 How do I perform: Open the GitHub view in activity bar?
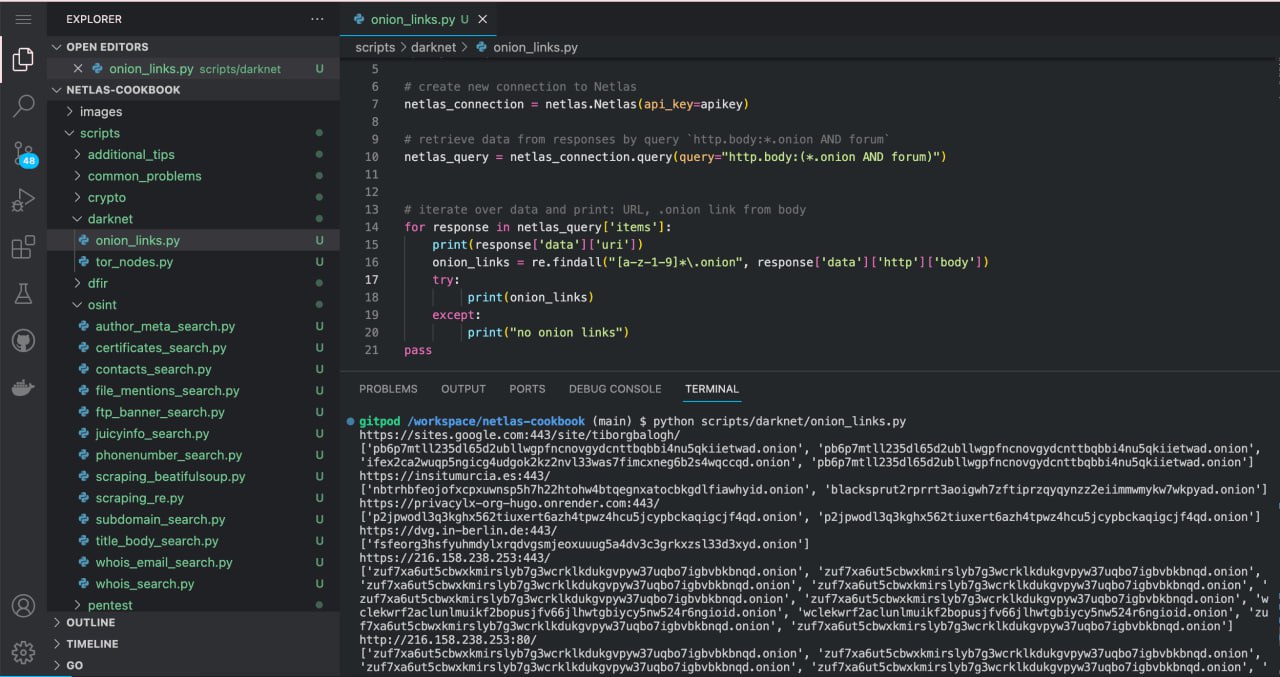tap(23, 341)
